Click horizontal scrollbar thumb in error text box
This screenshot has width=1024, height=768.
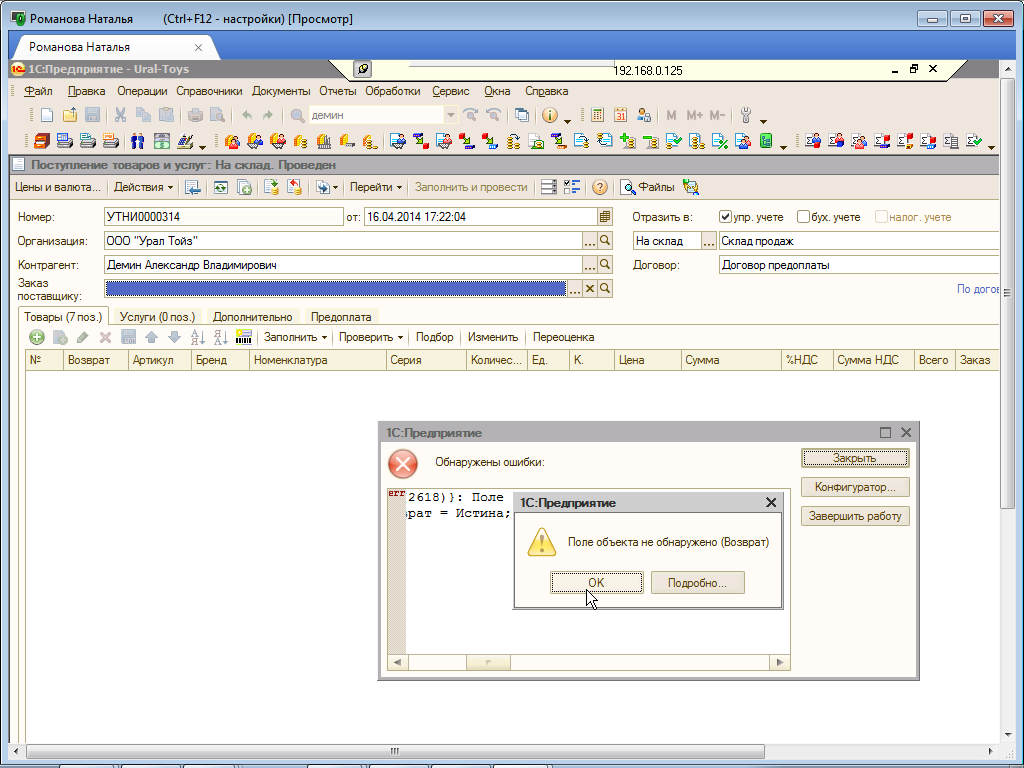pyautogui.click(x=488, y=662)
